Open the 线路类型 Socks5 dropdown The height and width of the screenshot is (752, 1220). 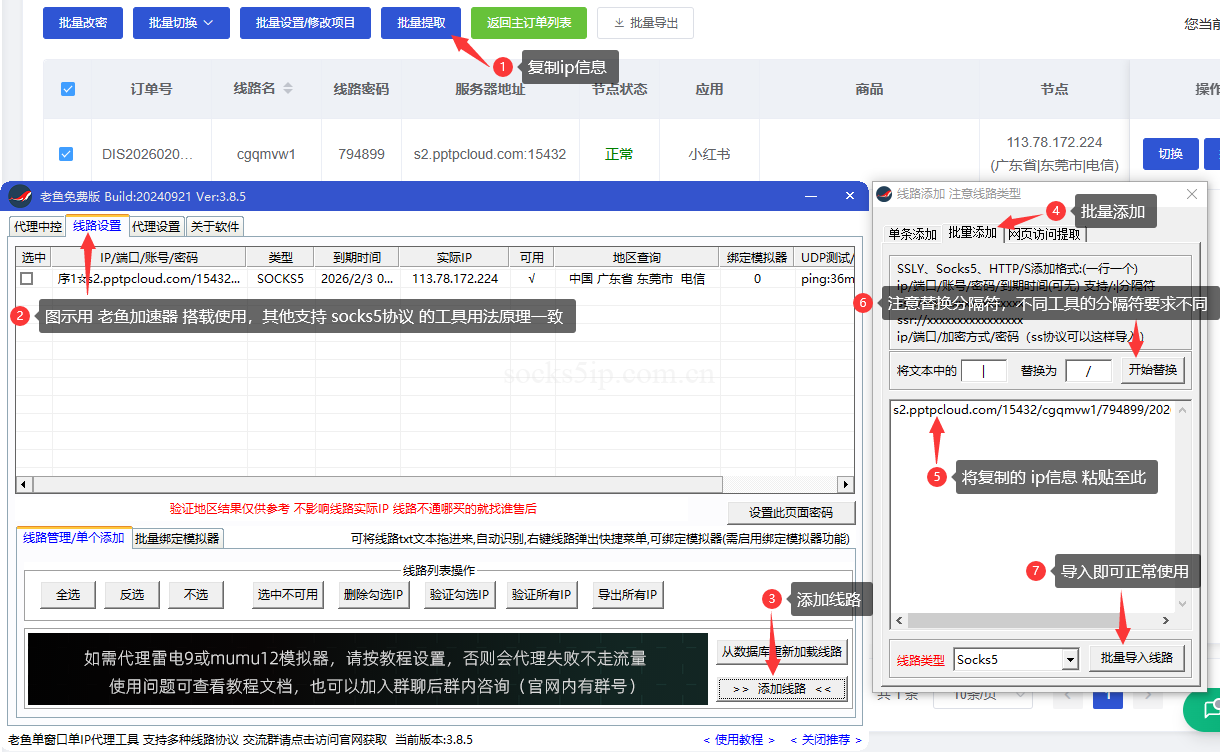(x=1071, y=658)
